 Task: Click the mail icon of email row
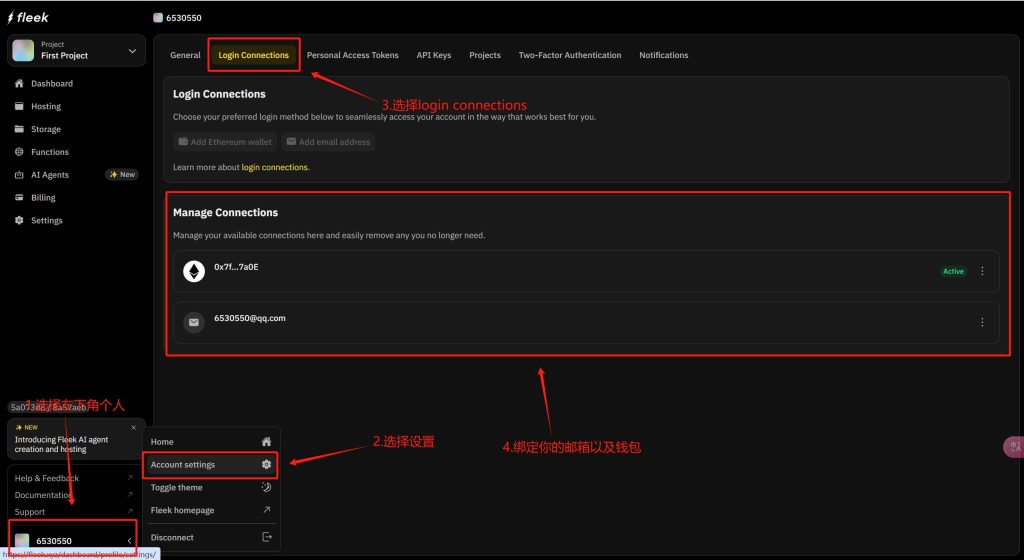tap(194, 322)
